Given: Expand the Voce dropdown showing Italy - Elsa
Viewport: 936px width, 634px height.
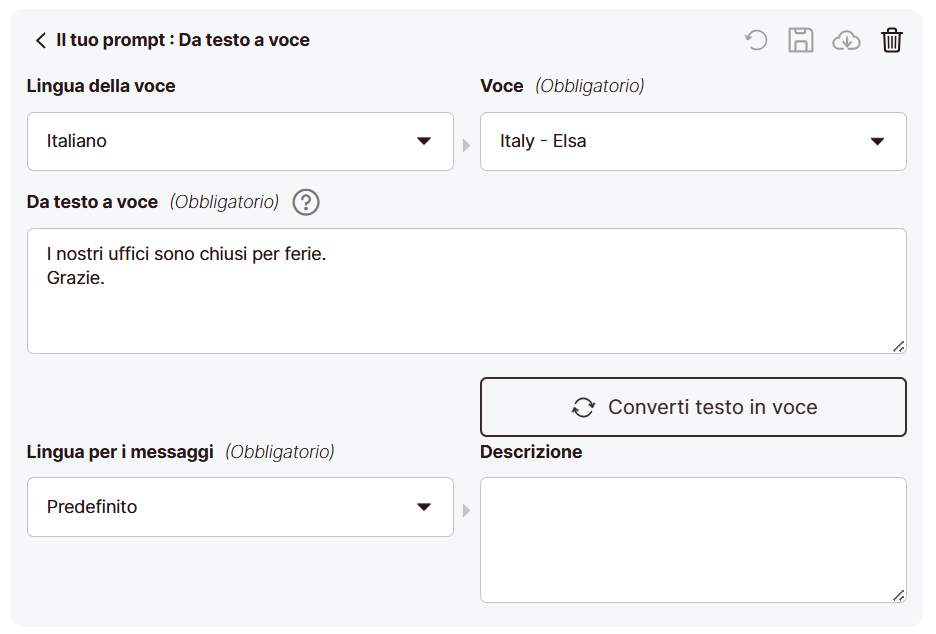Looking at the screenshot, I should (693, 141).
